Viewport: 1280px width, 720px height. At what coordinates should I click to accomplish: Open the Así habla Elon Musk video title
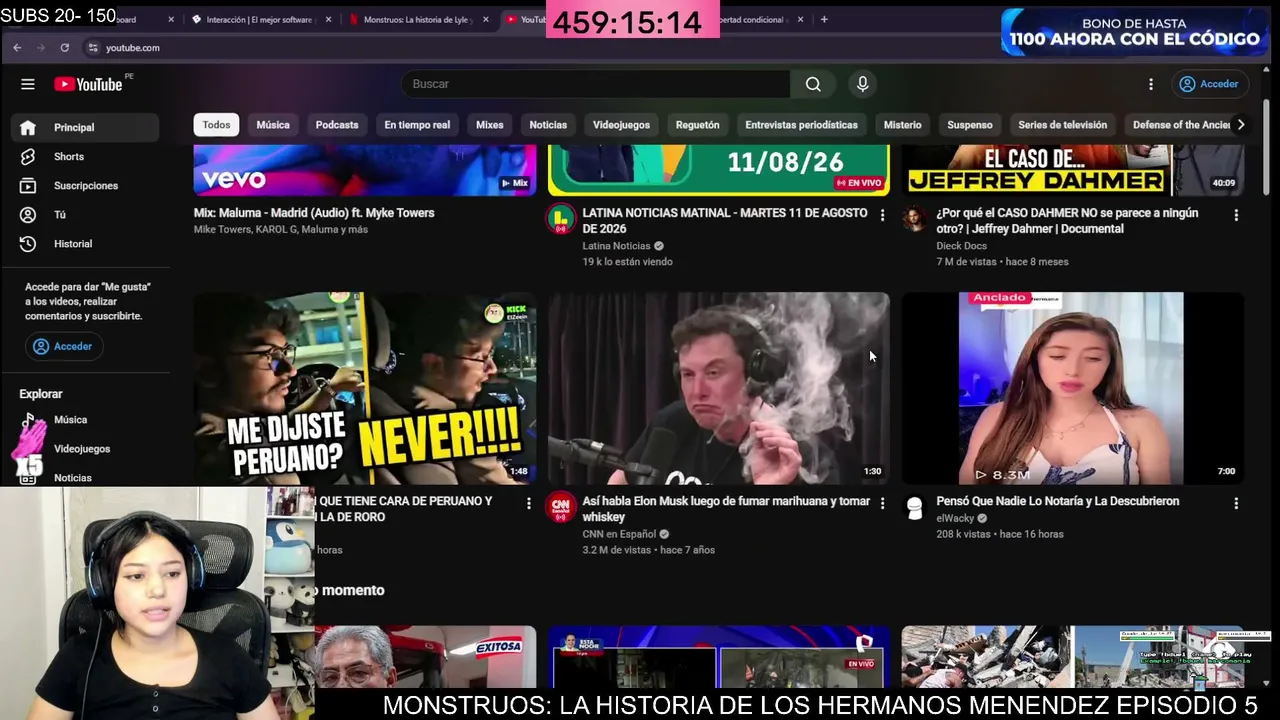point(726,509)
